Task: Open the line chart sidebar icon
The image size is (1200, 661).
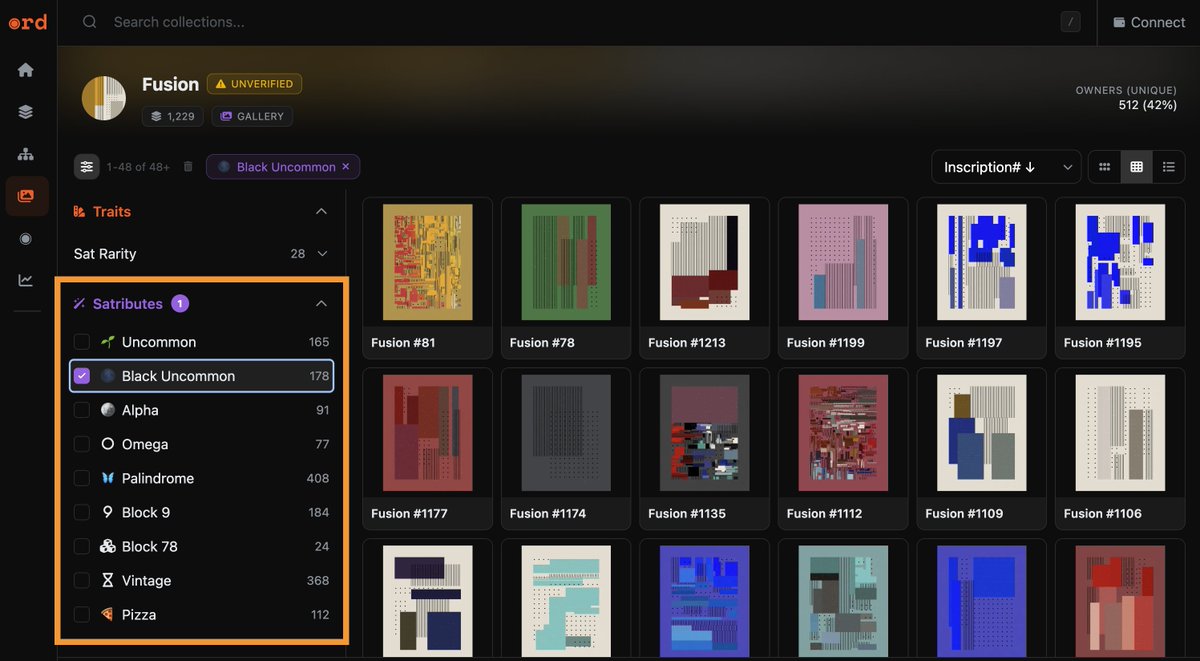Action: pos(26,281)
